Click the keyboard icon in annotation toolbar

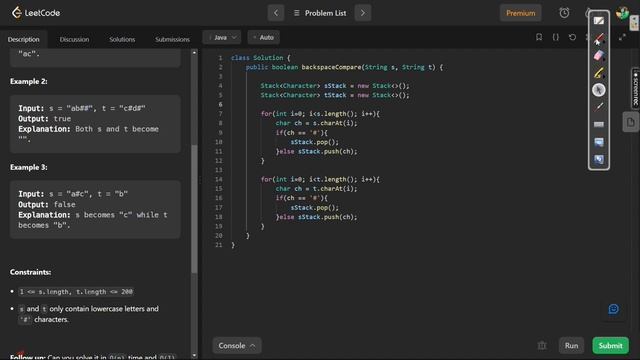click(599, 124)
